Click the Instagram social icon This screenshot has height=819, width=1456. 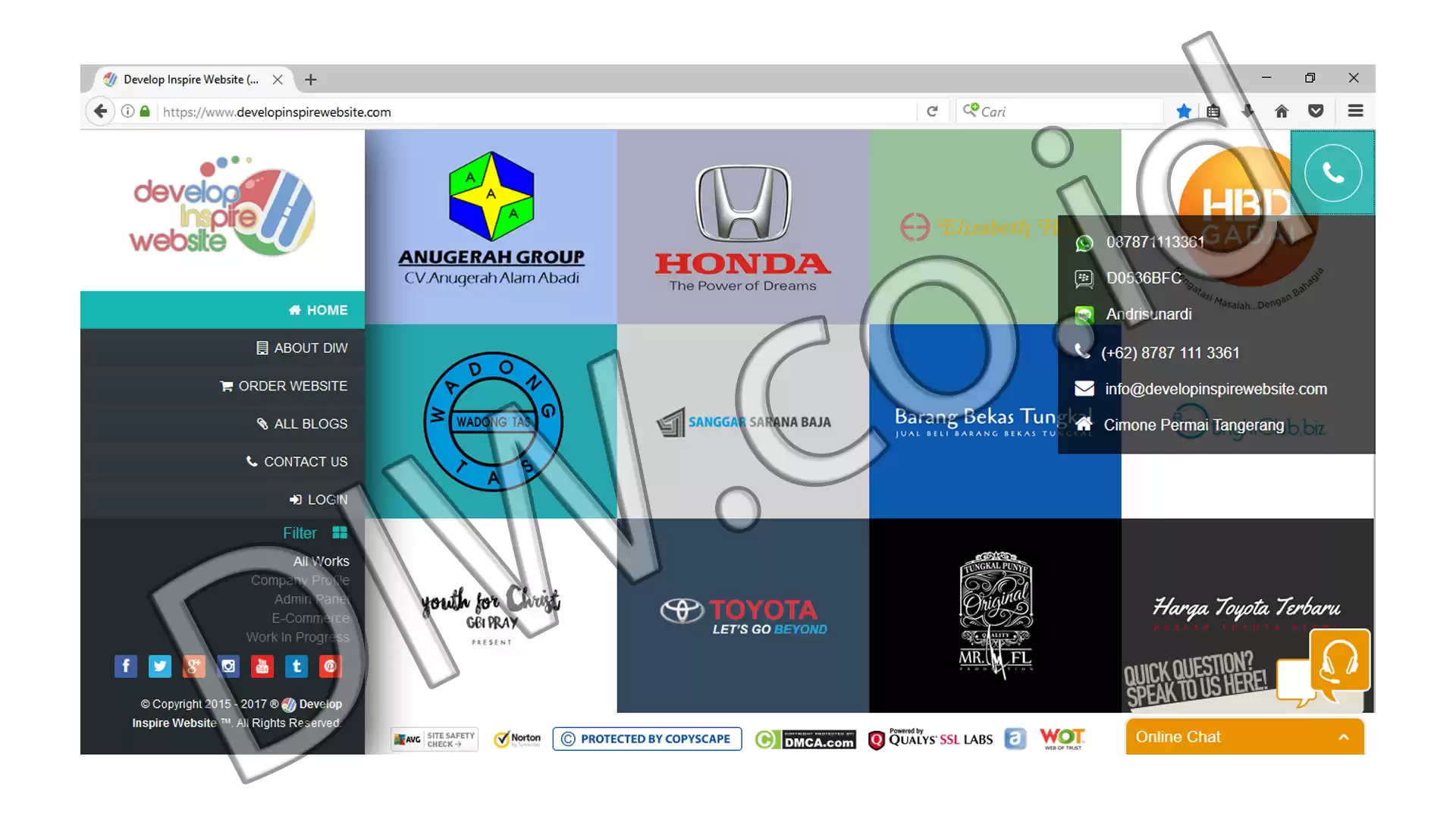(x=228, y=667)
